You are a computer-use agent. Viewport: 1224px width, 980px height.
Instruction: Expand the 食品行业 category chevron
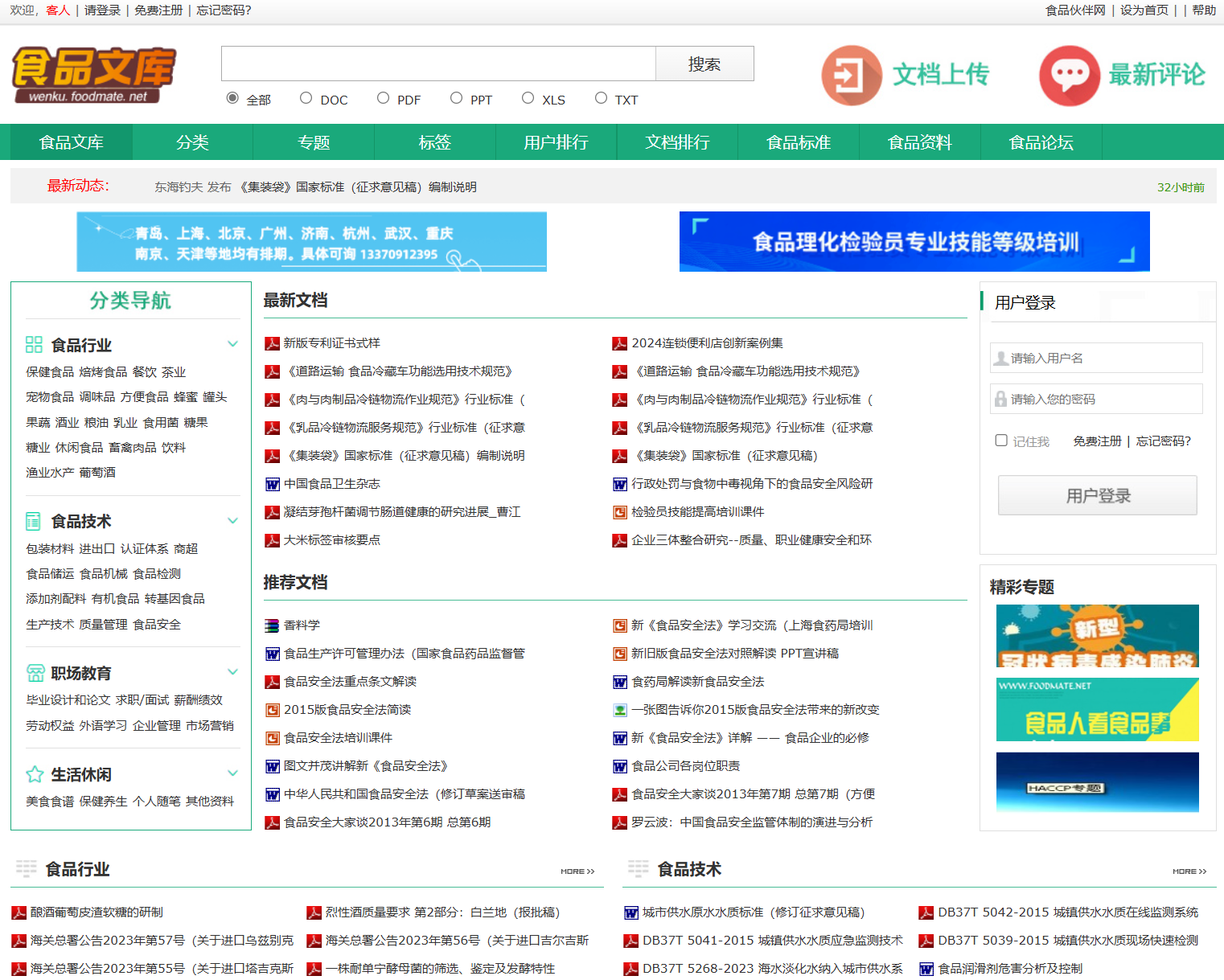(232, 344)
